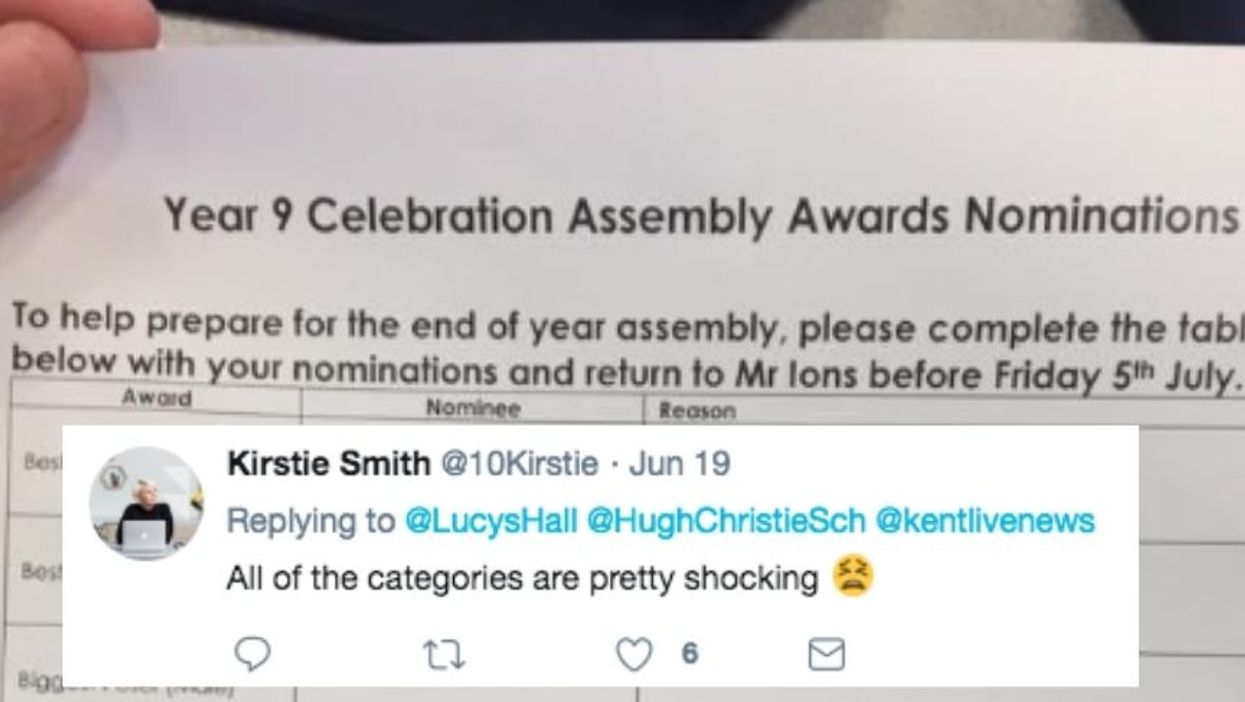
Task: Visit the @LucysHall mention
Action: point(490,521)
